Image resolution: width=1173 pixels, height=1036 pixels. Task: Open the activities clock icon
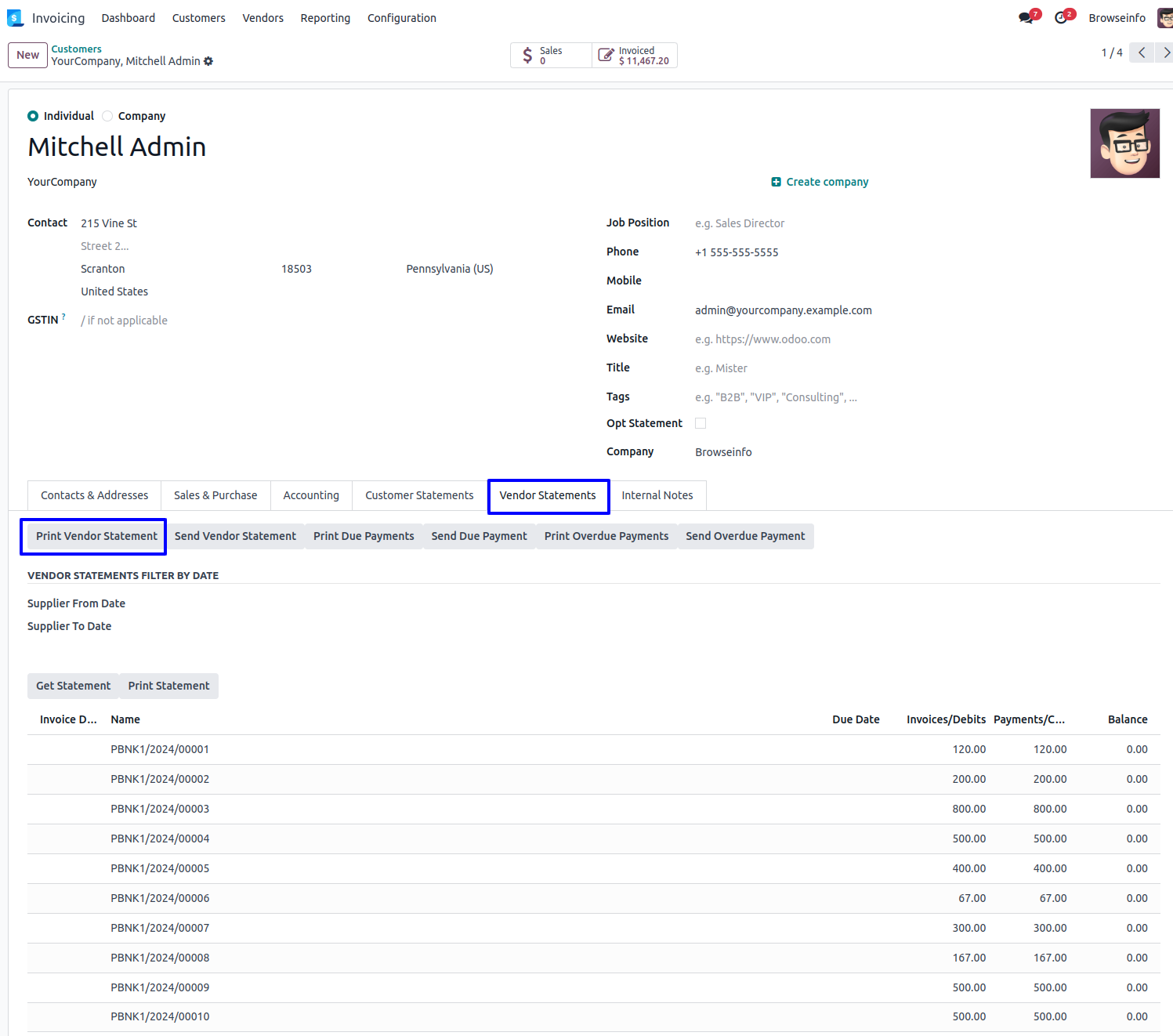pos(1061,18)
